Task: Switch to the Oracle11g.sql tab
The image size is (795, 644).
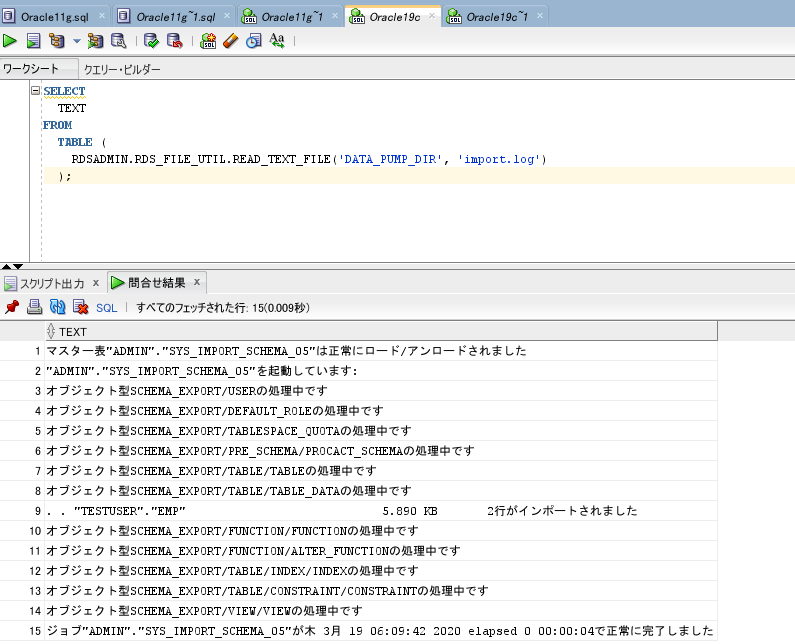Action: click(55, 17)
